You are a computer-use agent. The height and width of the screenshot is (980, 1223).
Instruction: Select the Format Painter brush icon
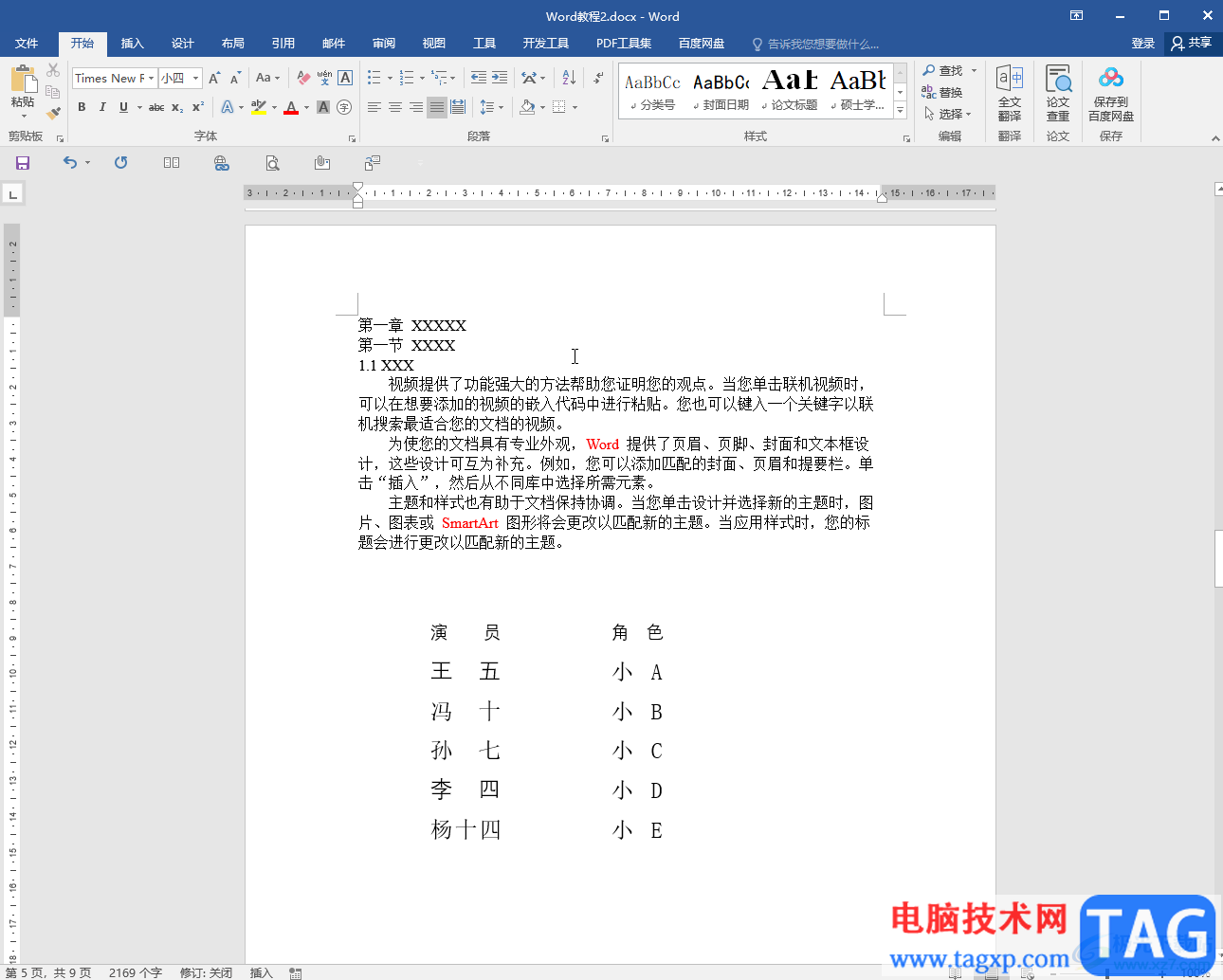(x=53, y=112)
